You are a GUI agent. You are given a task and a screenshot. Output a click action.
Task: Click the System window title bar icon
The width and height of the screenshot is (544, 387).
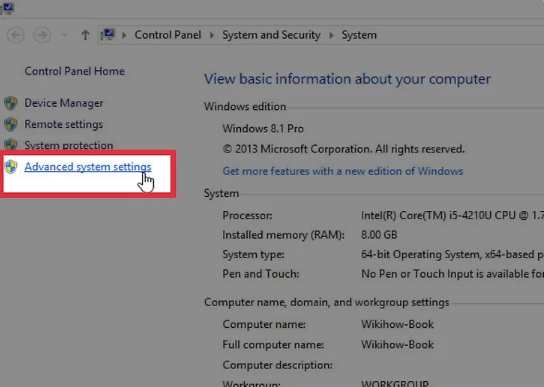pos(7,8)
